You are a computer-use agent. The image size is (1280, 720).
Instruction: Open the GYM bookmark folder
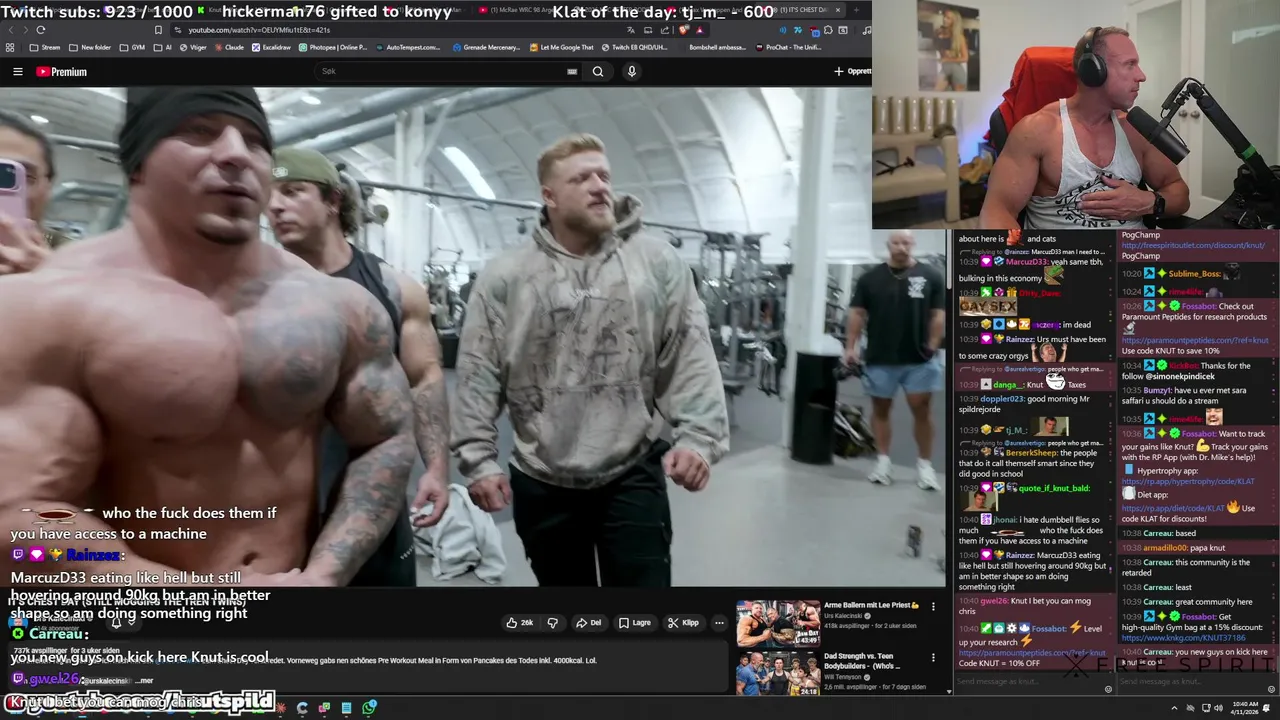coord(132,47)
